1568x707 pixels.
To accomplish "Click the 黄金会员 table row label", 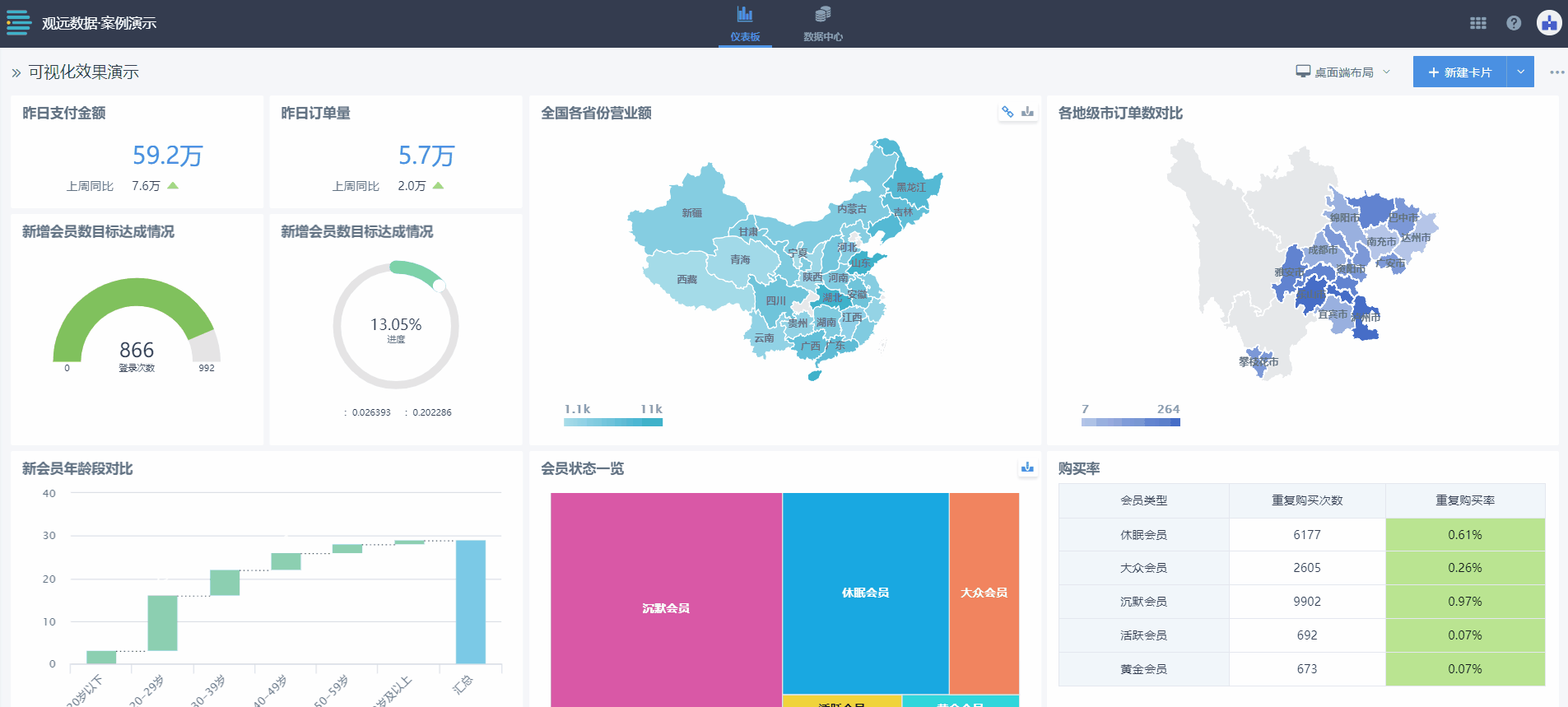I will click(1143, 669).
